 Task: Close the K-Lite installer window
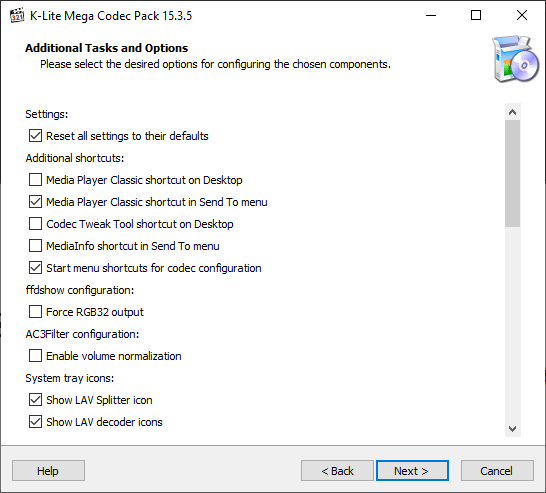522,16
